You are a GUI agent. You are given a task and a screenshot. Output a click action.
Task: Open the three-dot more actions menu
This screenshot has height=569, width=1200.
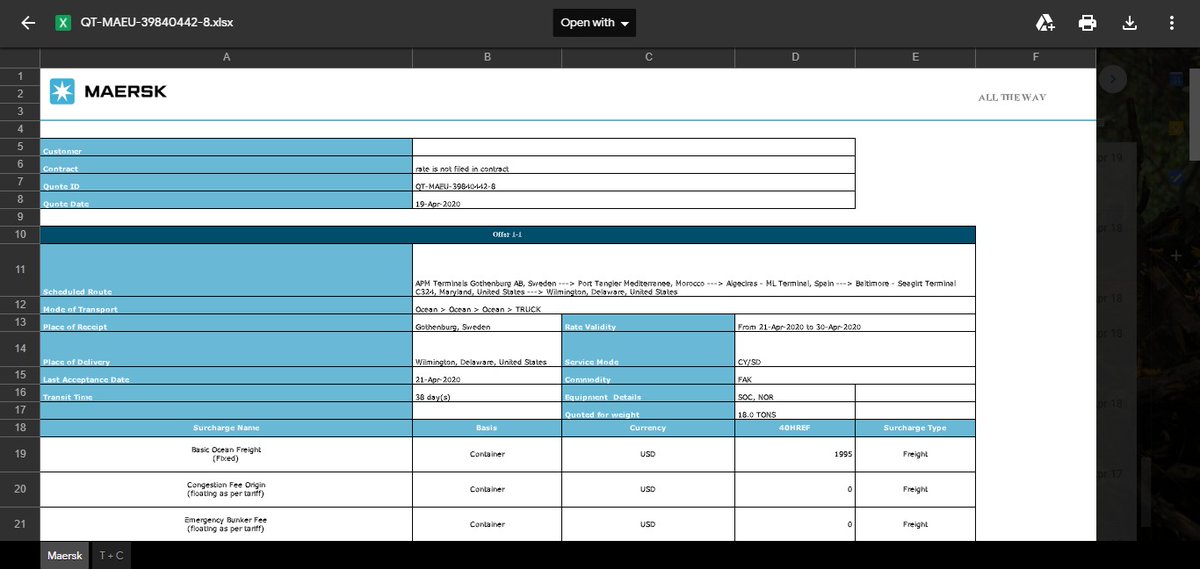pos(1172,22)
